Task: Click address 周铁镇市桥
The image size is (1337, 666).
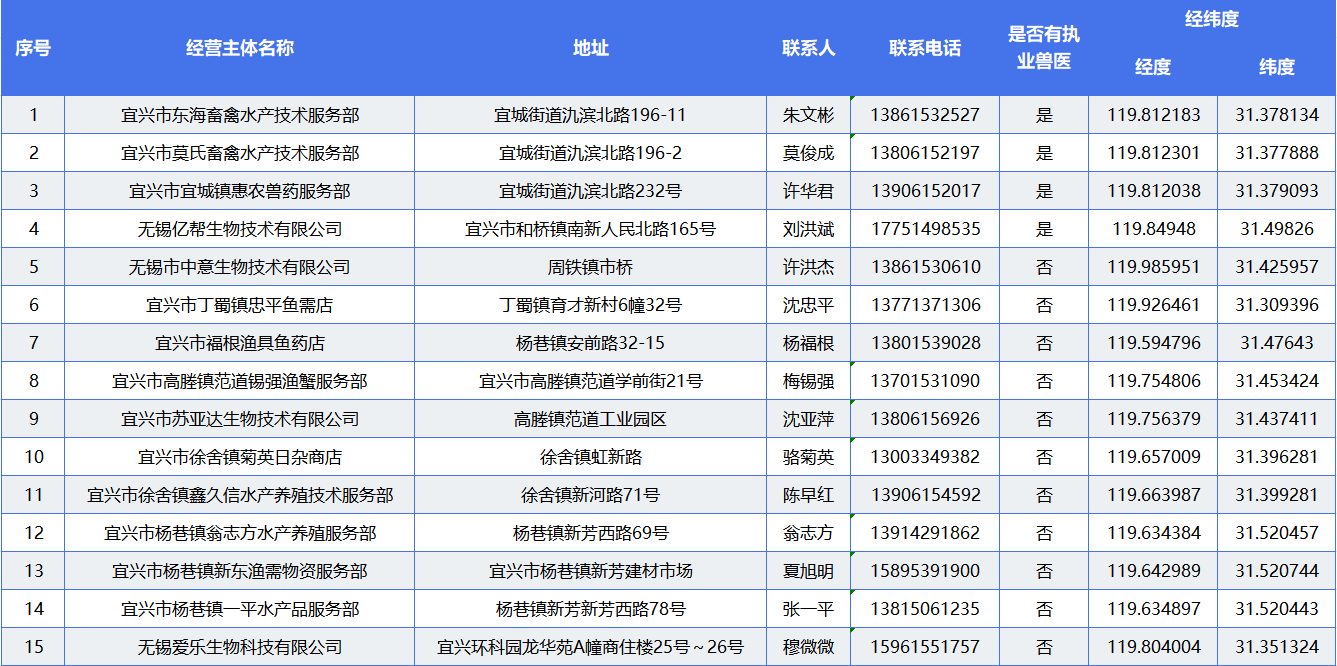Action: [x=591, y=267]
